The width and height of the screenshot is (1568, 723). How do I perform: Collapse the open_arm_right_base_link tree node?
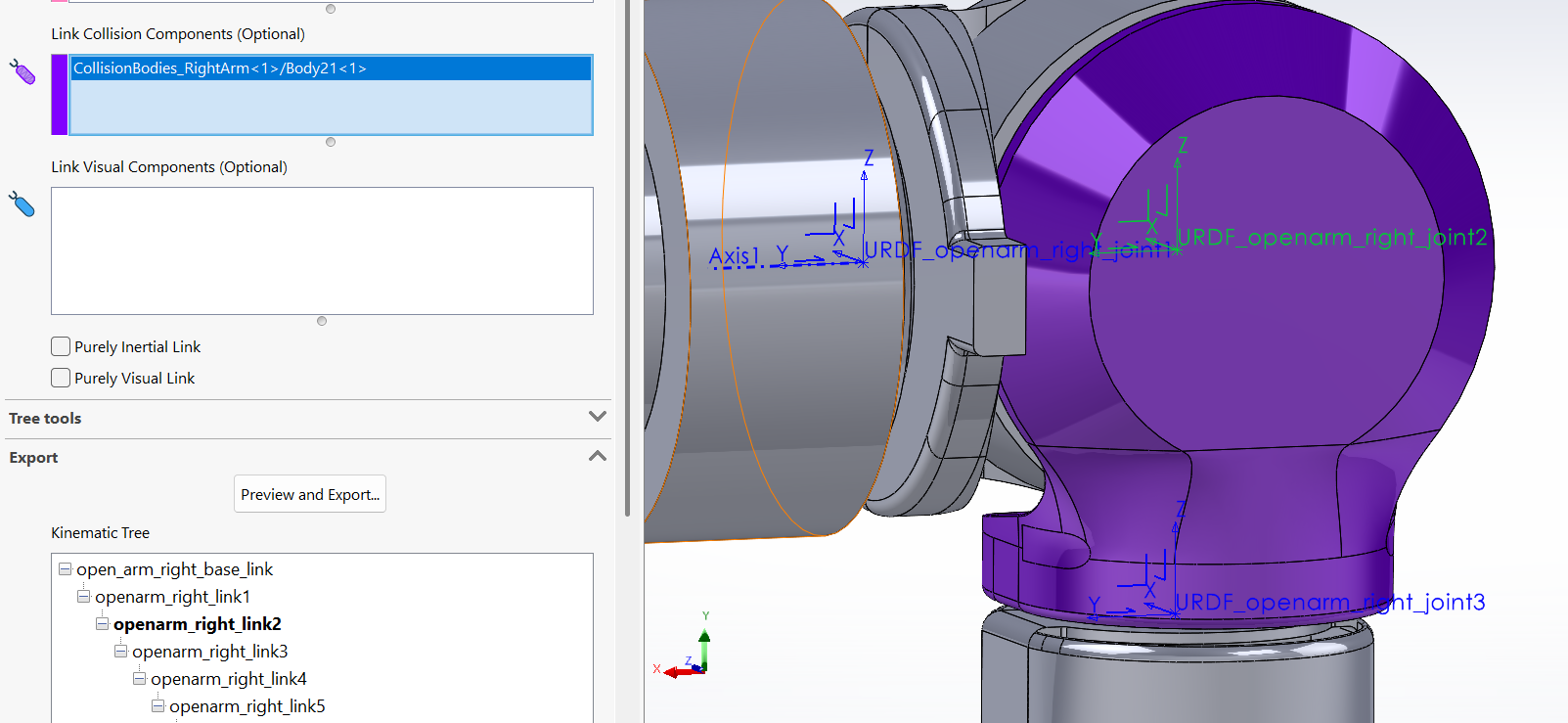[x=65, y=568]
